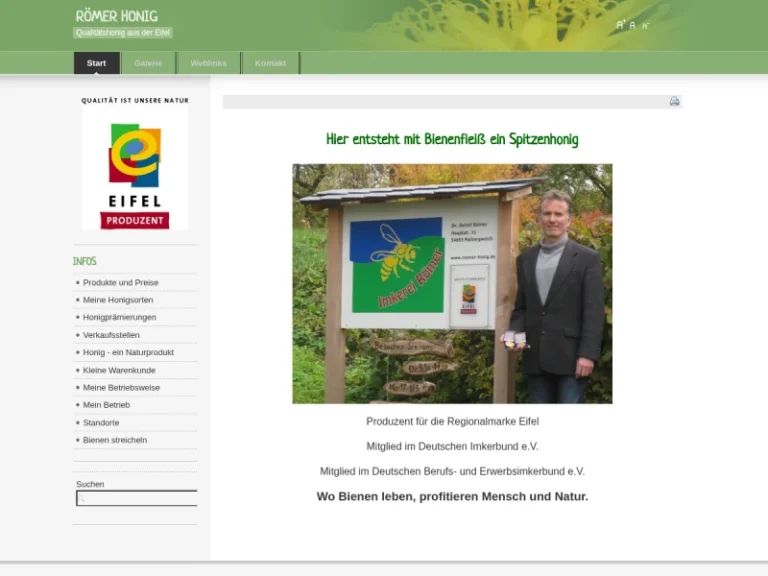Image resolution: width=768 pixels, height=576 pixels.
Task: Open Honig - ein Naturprodukt link
Action: 128,353
